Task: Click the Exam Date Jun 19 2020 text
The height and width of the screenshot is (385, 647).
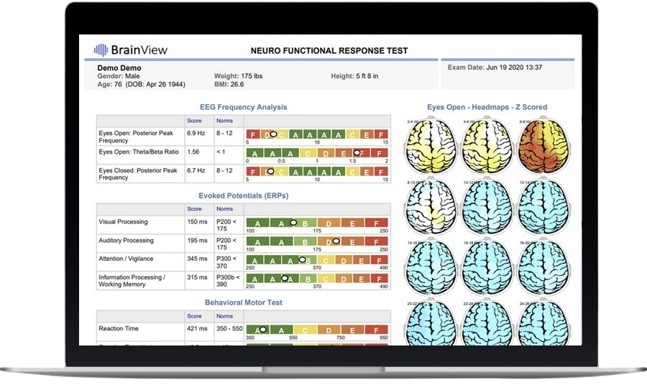Action: point(495,67)
